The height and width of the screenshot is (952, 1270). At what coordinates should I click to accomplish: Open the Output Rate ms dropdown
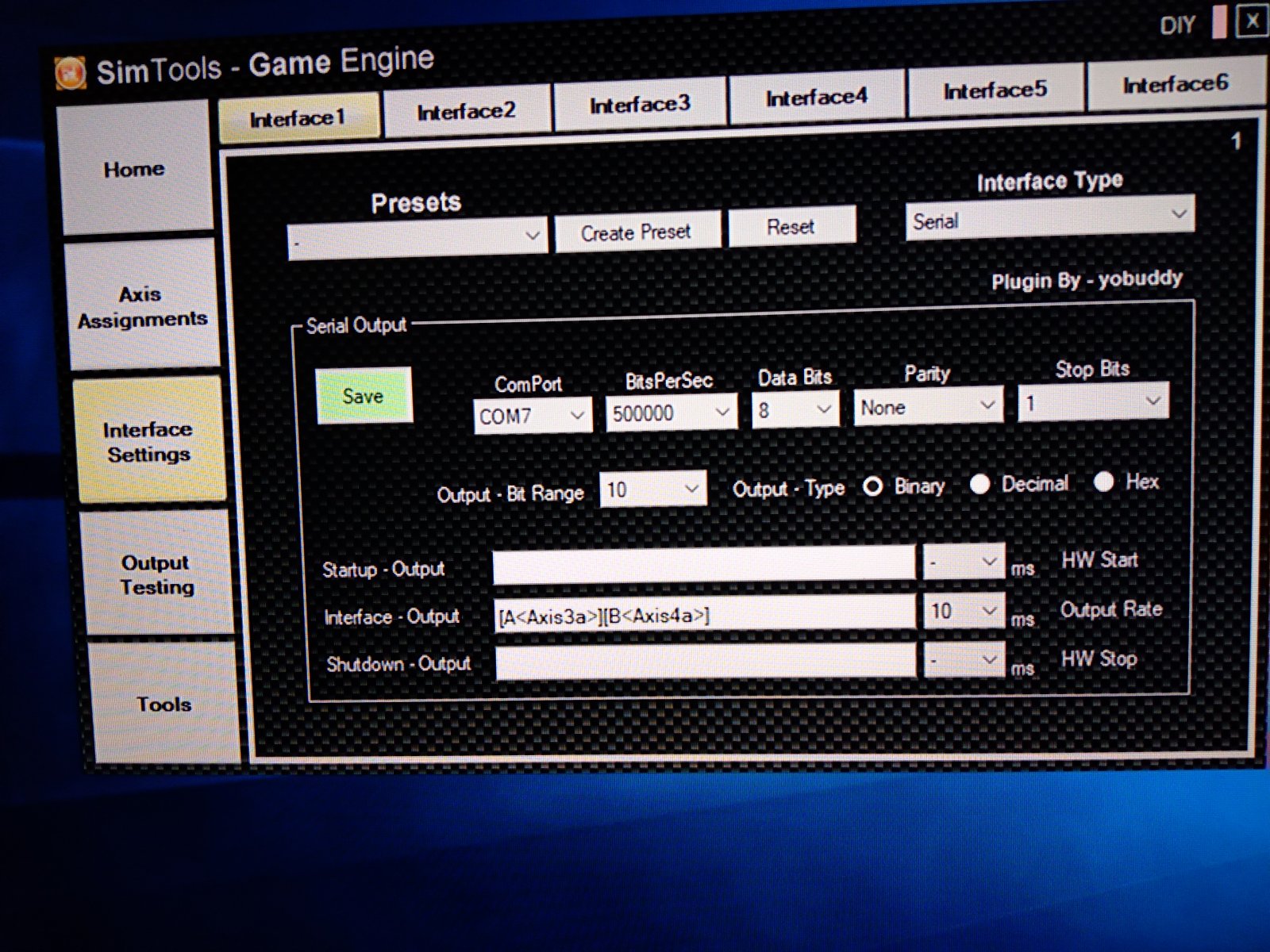click(964, 611)
